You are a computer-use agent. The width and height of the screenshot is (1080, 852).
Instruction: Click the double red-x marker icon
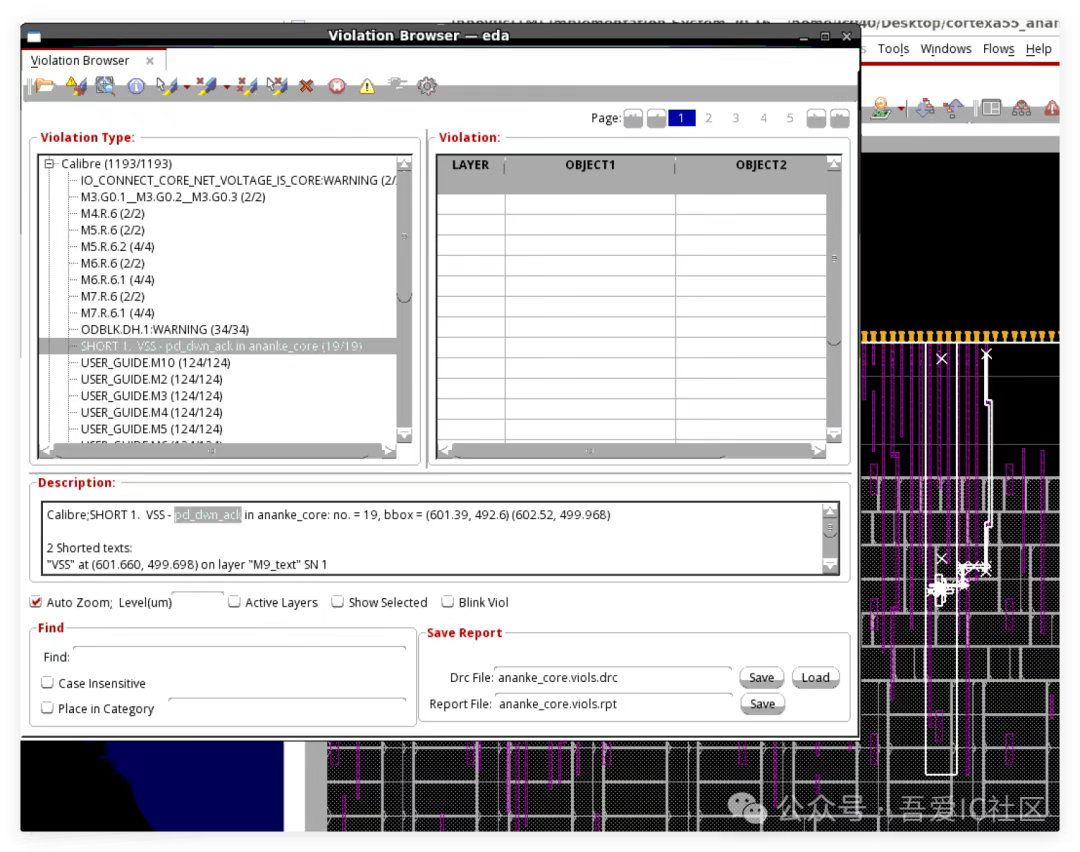click(x=247, y=86)
